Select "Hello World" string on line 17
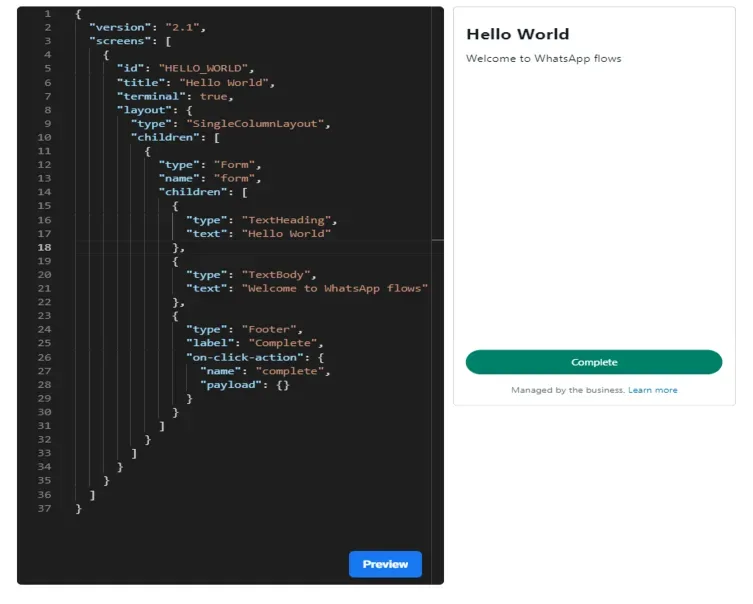753x604 pixels. 286,233
